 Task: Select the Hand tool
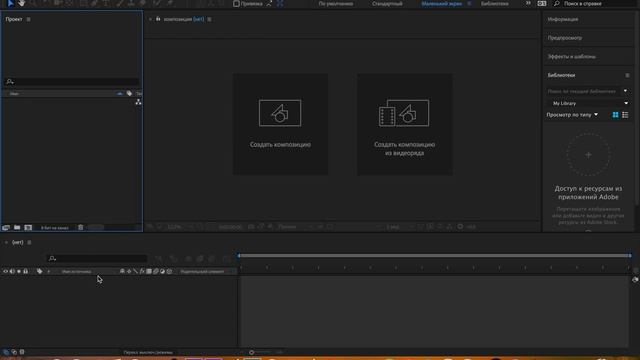click(x=22, y=3)
